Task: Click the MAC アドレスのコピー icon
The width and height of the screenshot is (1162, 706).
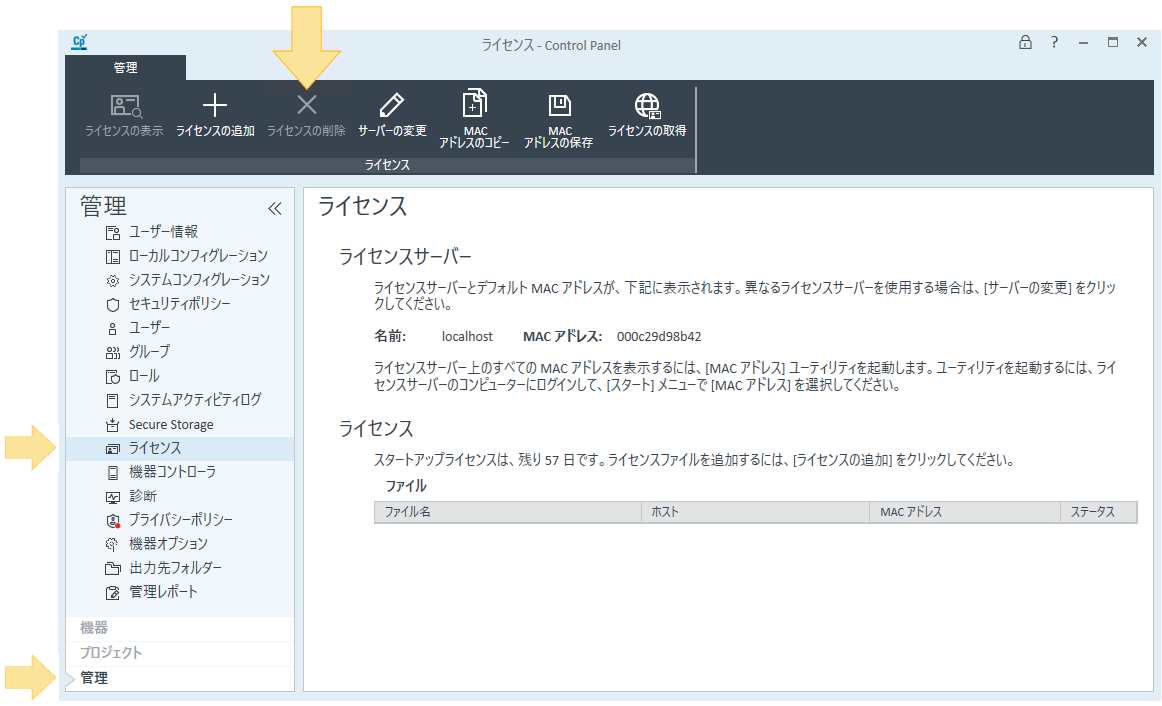Action: click(474, 104)
